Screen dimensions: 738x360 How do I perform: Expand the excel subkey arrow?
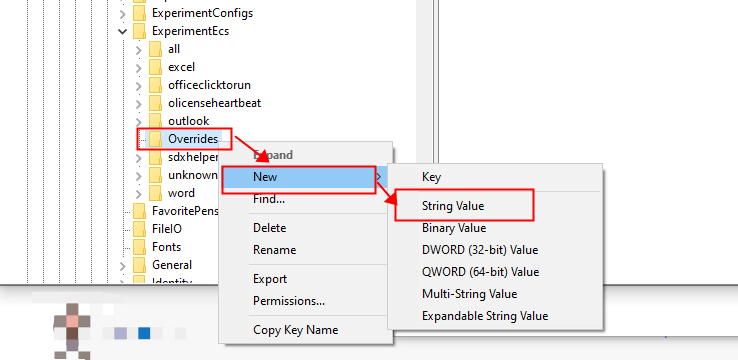[x=138, y=67]
